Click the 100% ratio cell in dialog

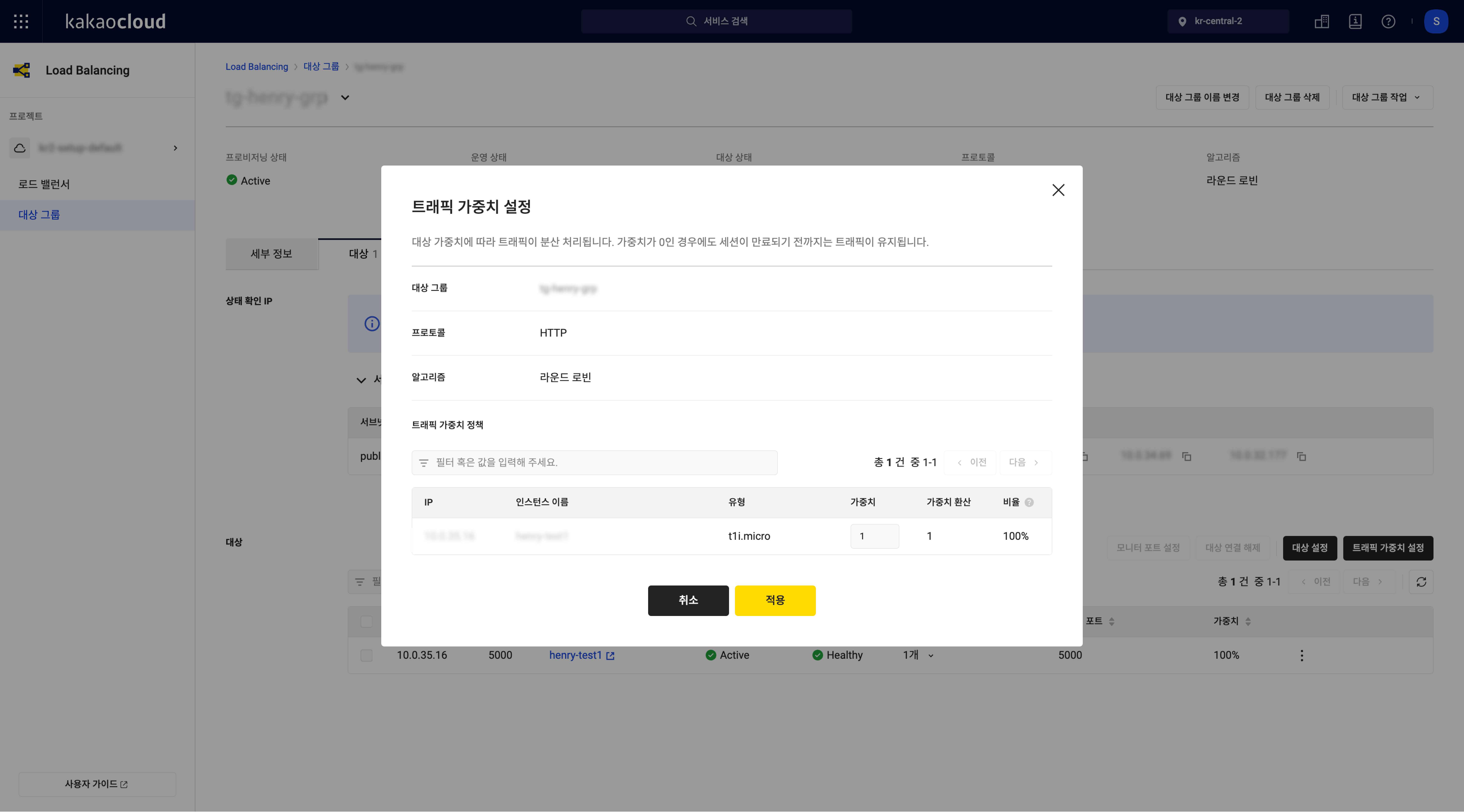(1016, 537)
